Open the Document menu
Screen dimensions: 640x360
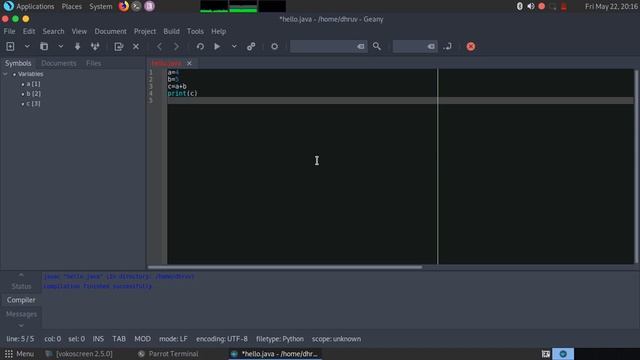[x=111, y=31]
